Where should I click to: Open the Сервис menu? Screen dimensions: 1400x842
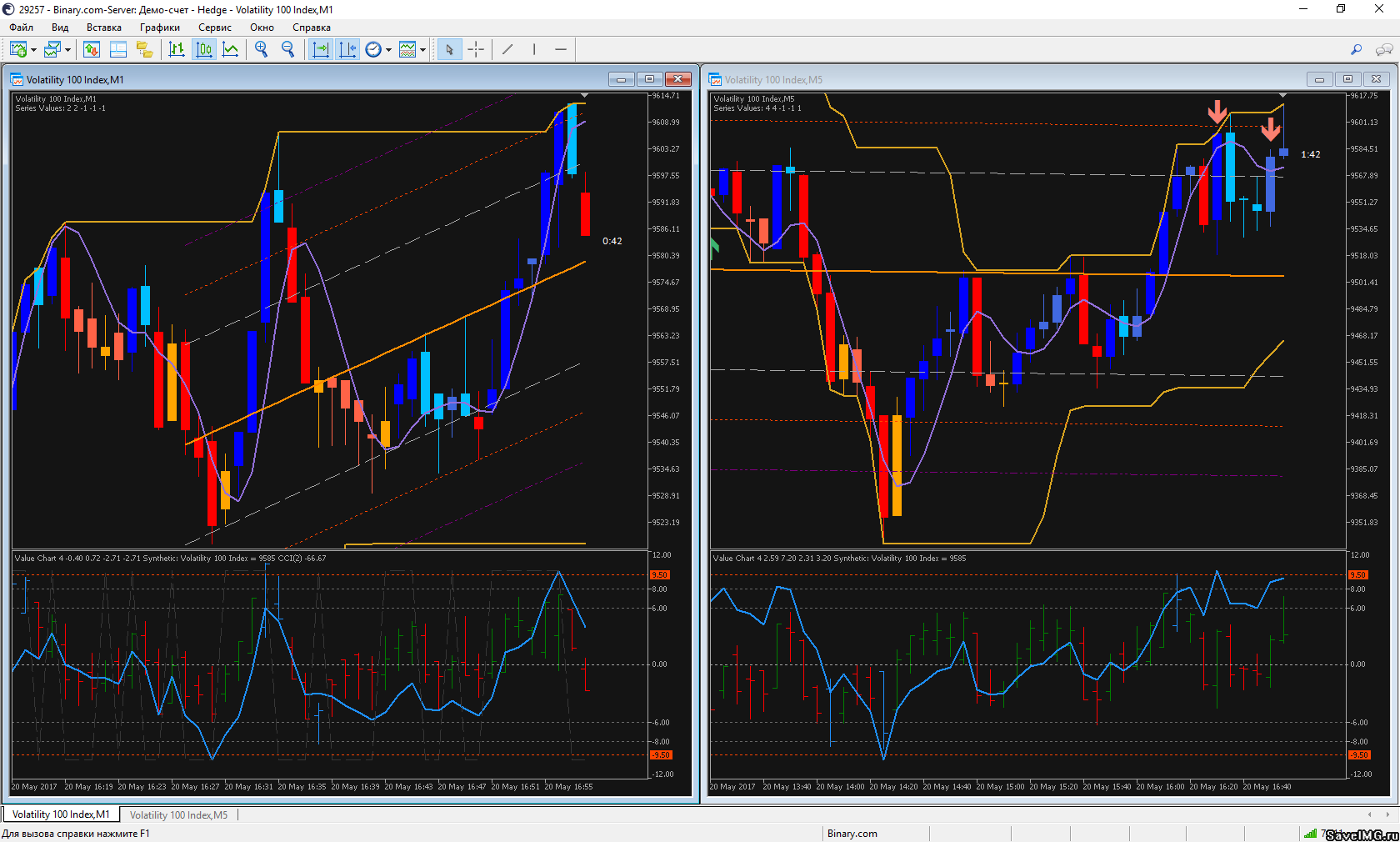coord(214,28)
